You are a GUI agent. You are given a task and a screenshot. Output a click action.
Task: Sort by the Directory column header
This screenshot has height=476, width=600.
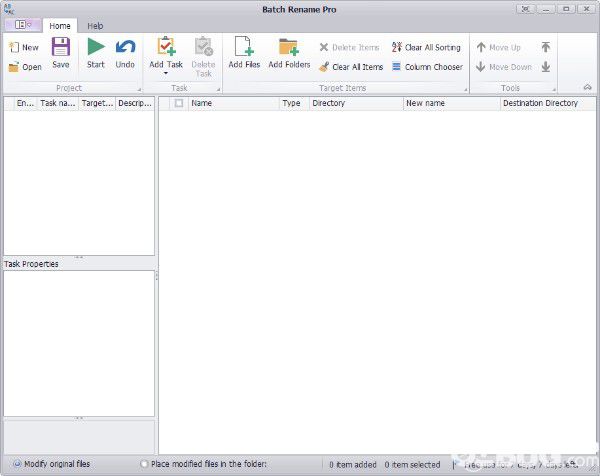[x=356, y=103]
